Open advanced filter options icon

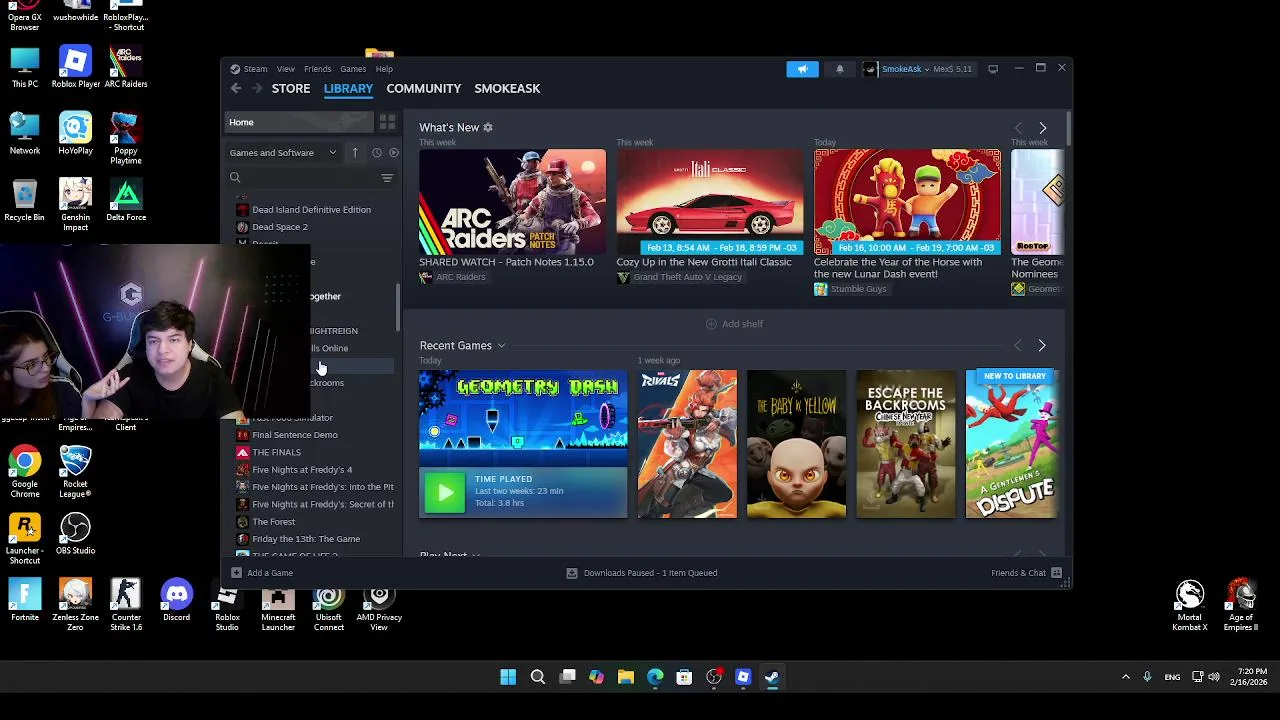[x=387, y=178]
